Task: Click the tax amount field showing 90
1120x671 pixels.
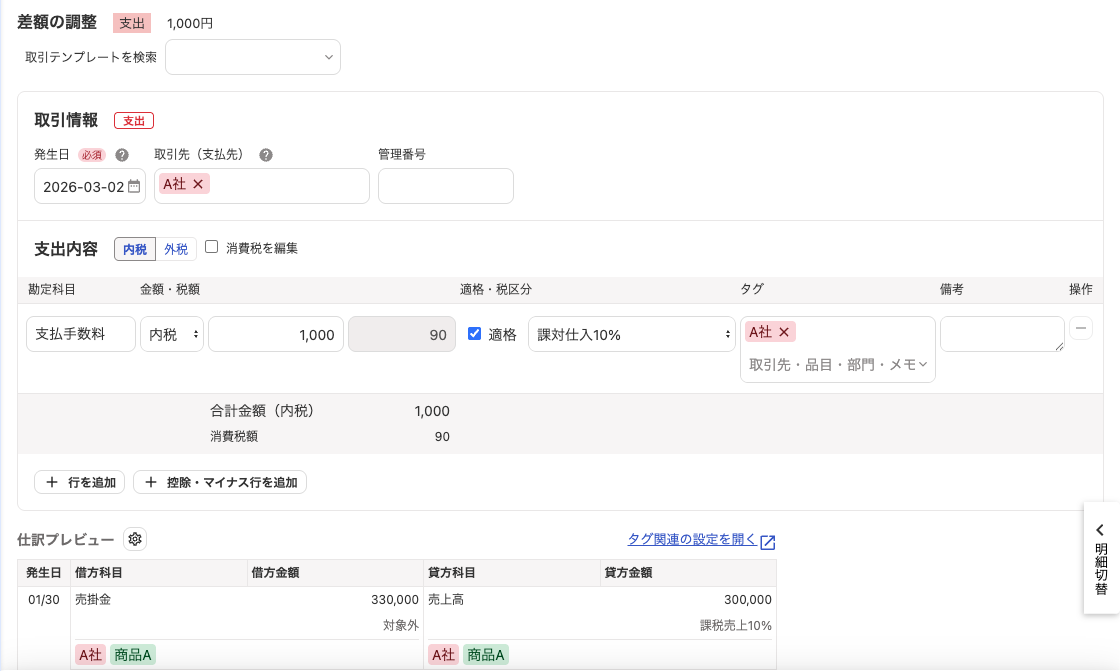Action: (x=401, y=334)
